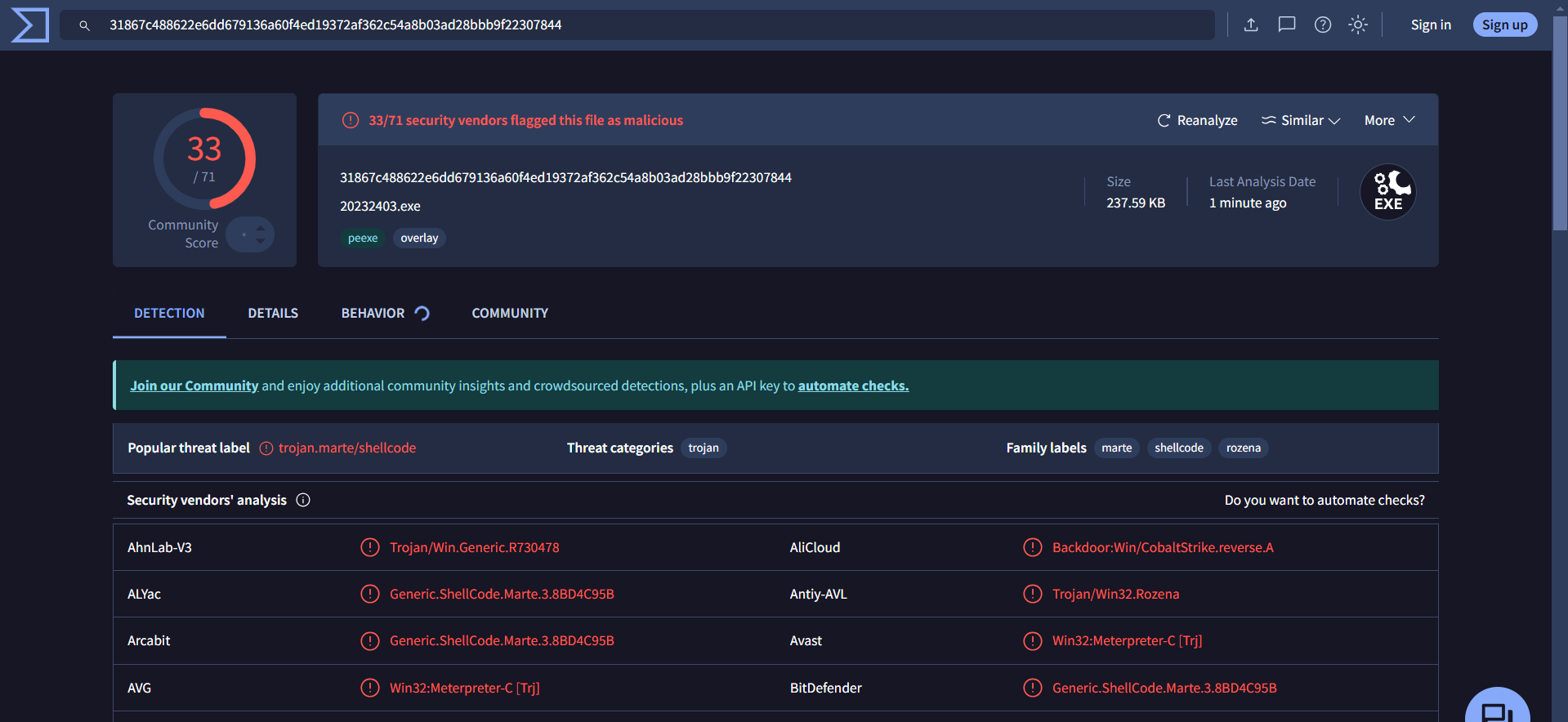The image size is (1568, 722).
Task: Click the popular threat label warning icon
Action: click(x=266, y=448)
